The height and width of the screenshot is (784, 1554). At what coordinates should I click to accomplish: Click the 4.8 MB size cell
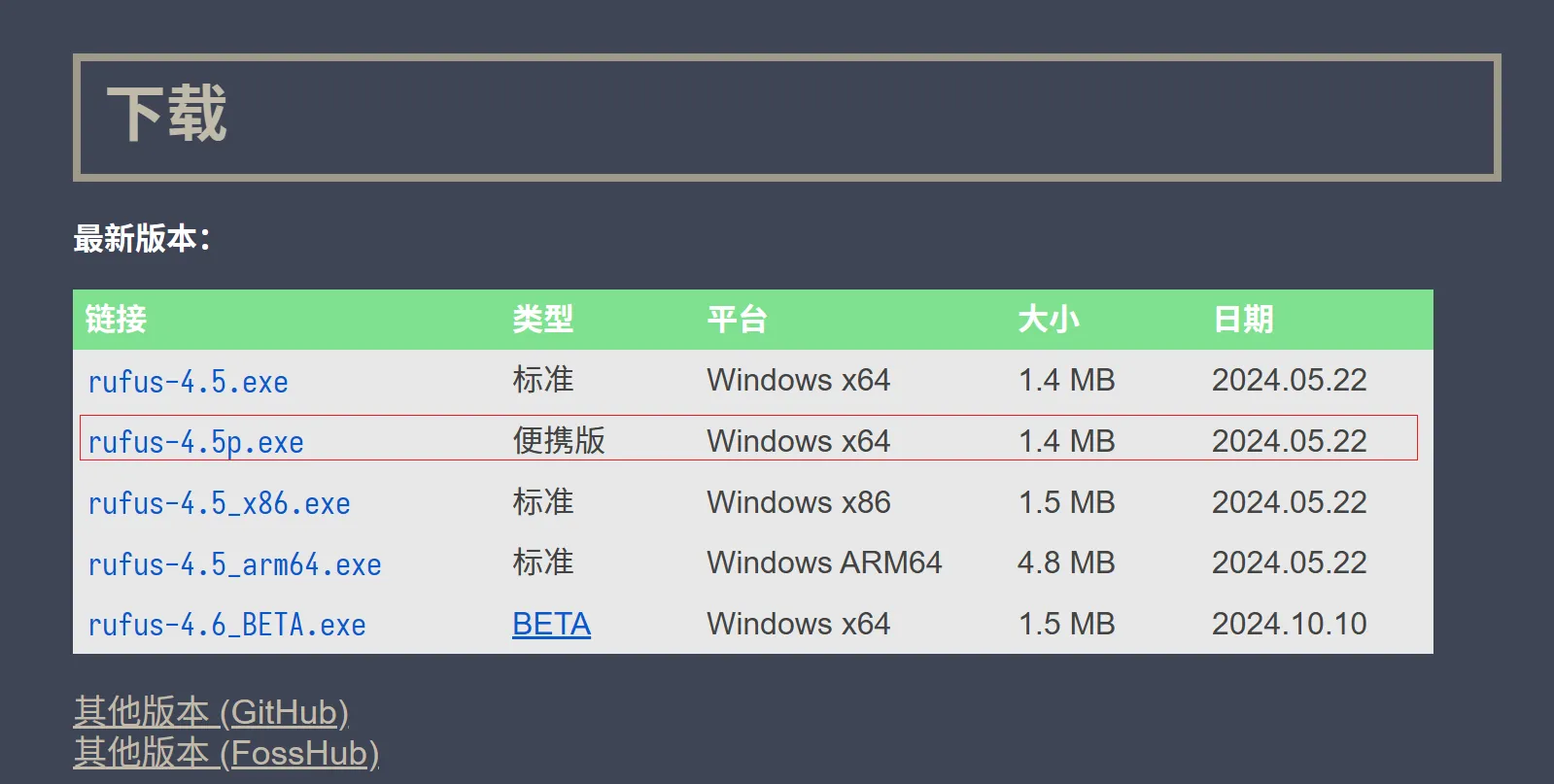point(1066,562)
